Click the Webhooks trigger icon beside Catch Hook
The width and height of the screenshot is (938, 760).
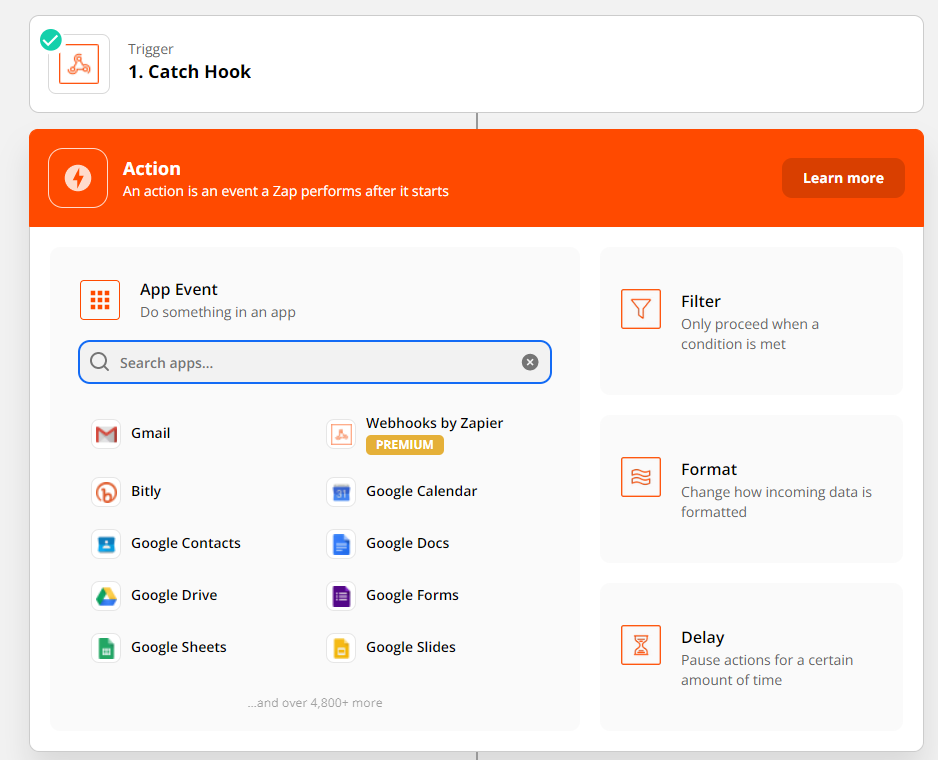[79, 64]
